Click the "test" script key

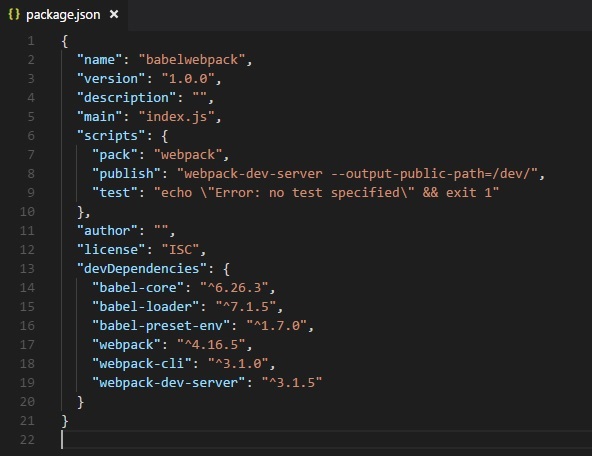115,193
